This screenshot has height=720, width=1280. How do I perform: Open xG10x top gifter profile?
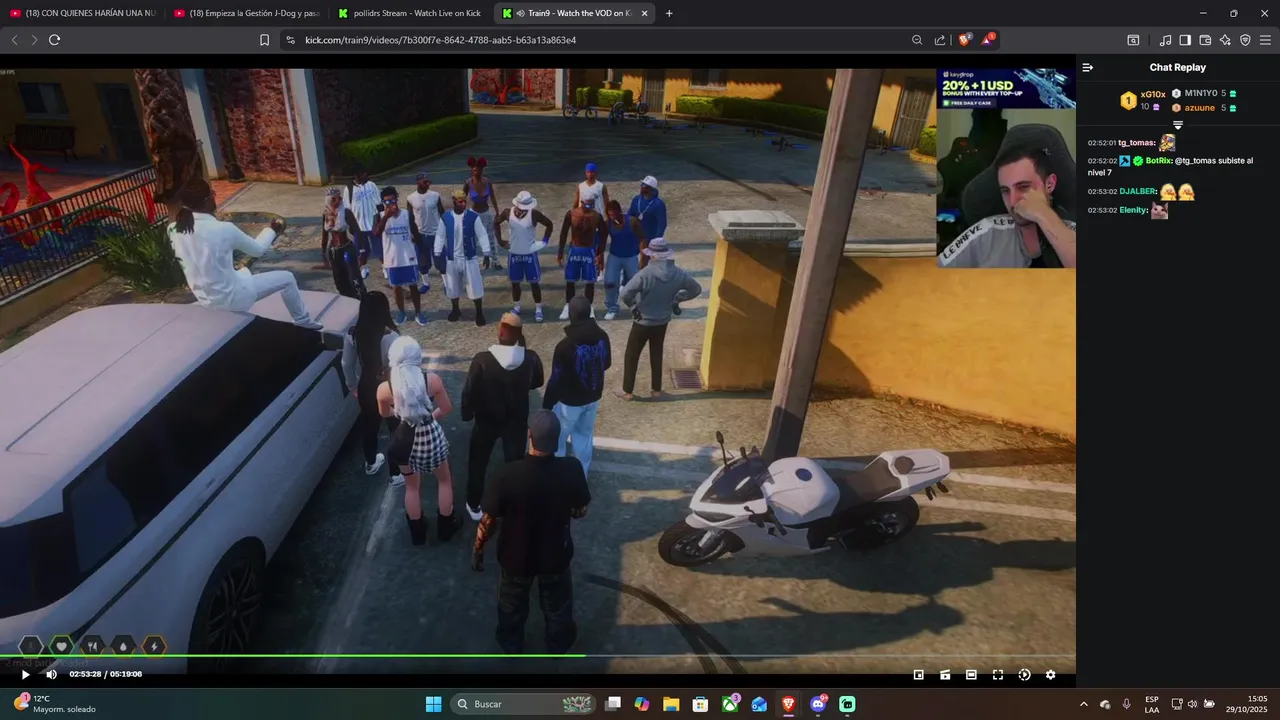(x=1153, y=94)
